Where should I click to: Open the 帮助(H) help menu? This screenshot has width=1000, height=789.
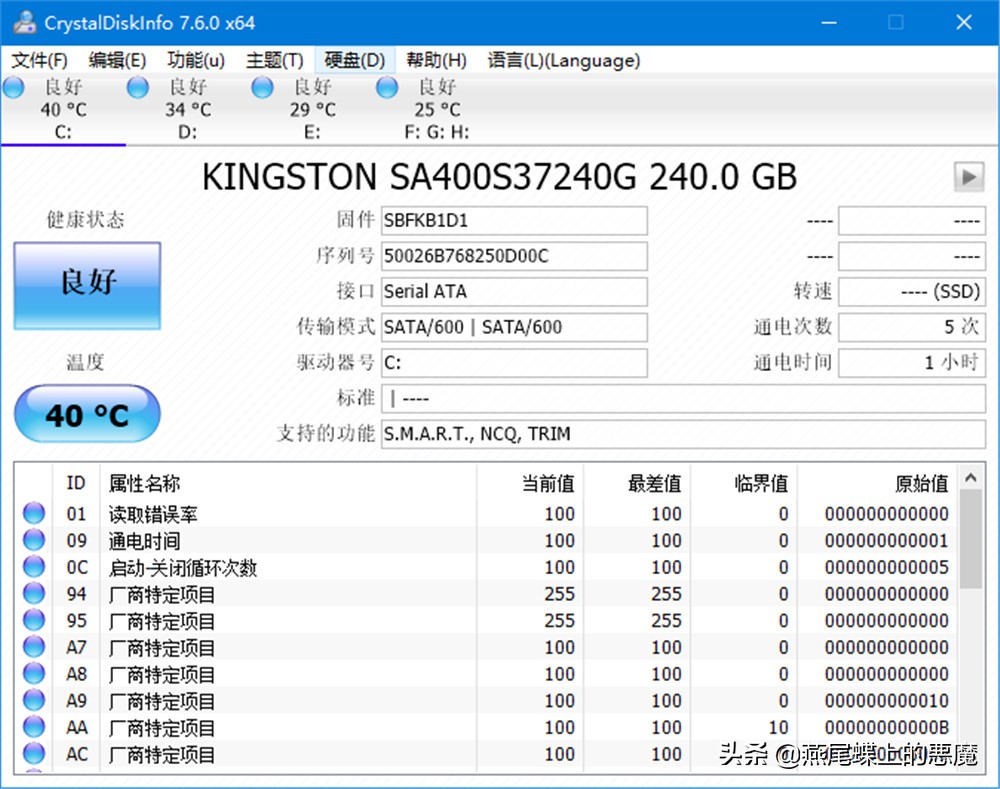(435, 60)
